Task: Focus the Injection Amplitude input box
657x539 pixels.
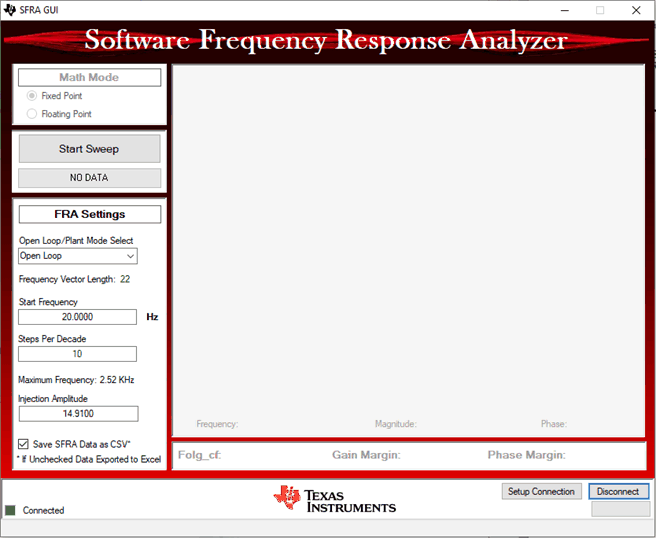Action: point(77,413)
